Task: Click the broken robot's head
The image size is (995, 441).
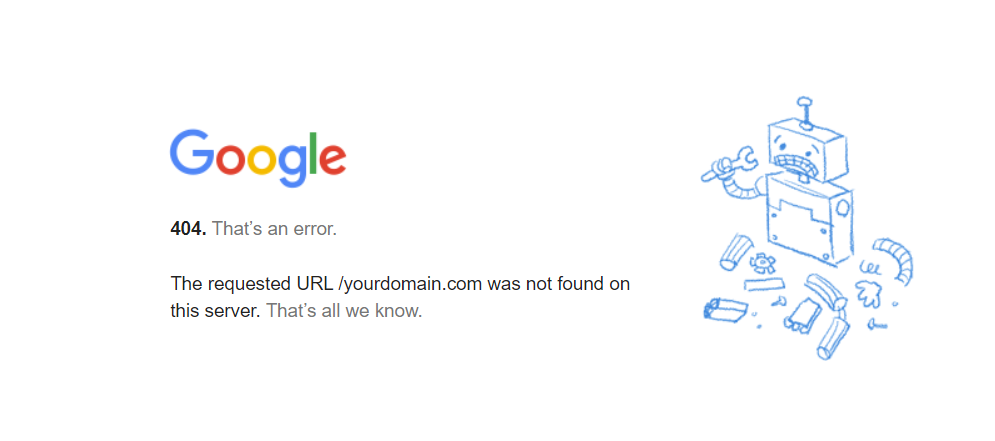Action: point(807,151)
